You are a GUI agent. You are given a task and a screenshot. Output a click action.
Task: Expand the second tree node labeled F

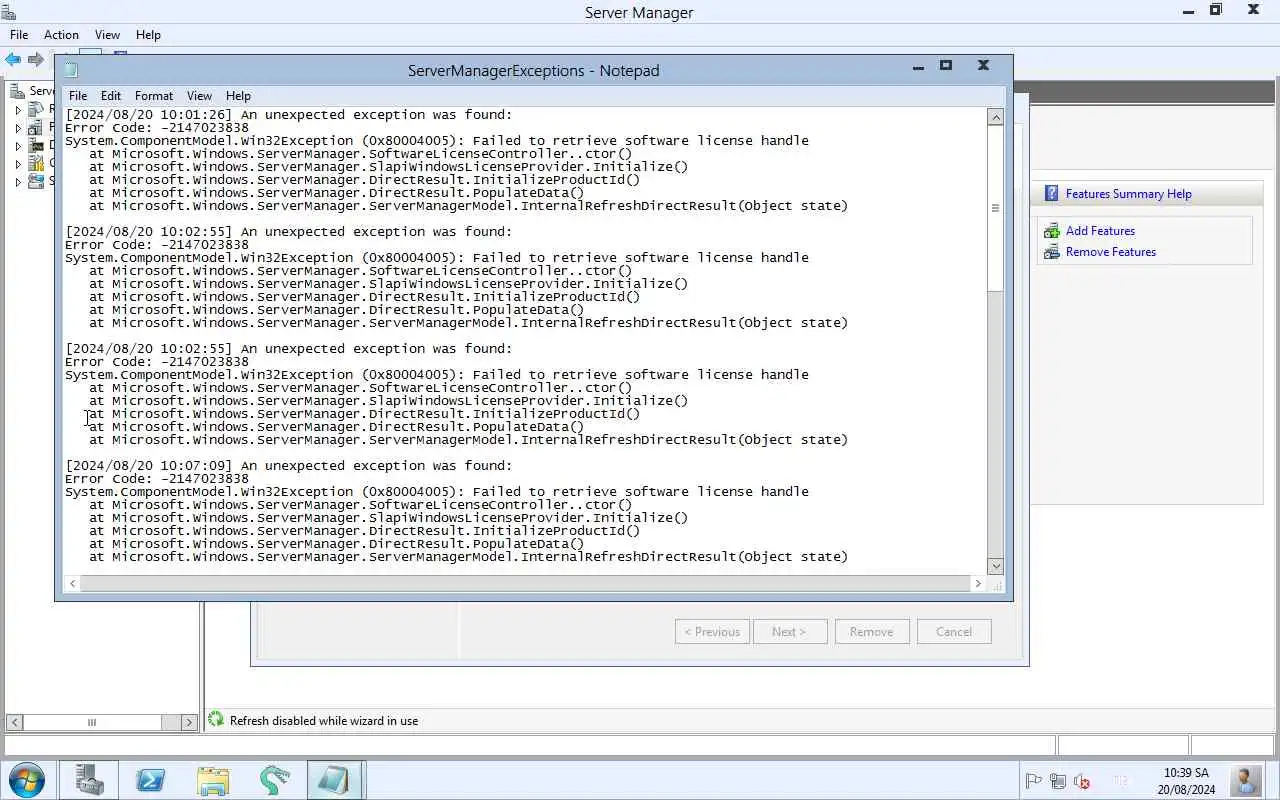18,128
